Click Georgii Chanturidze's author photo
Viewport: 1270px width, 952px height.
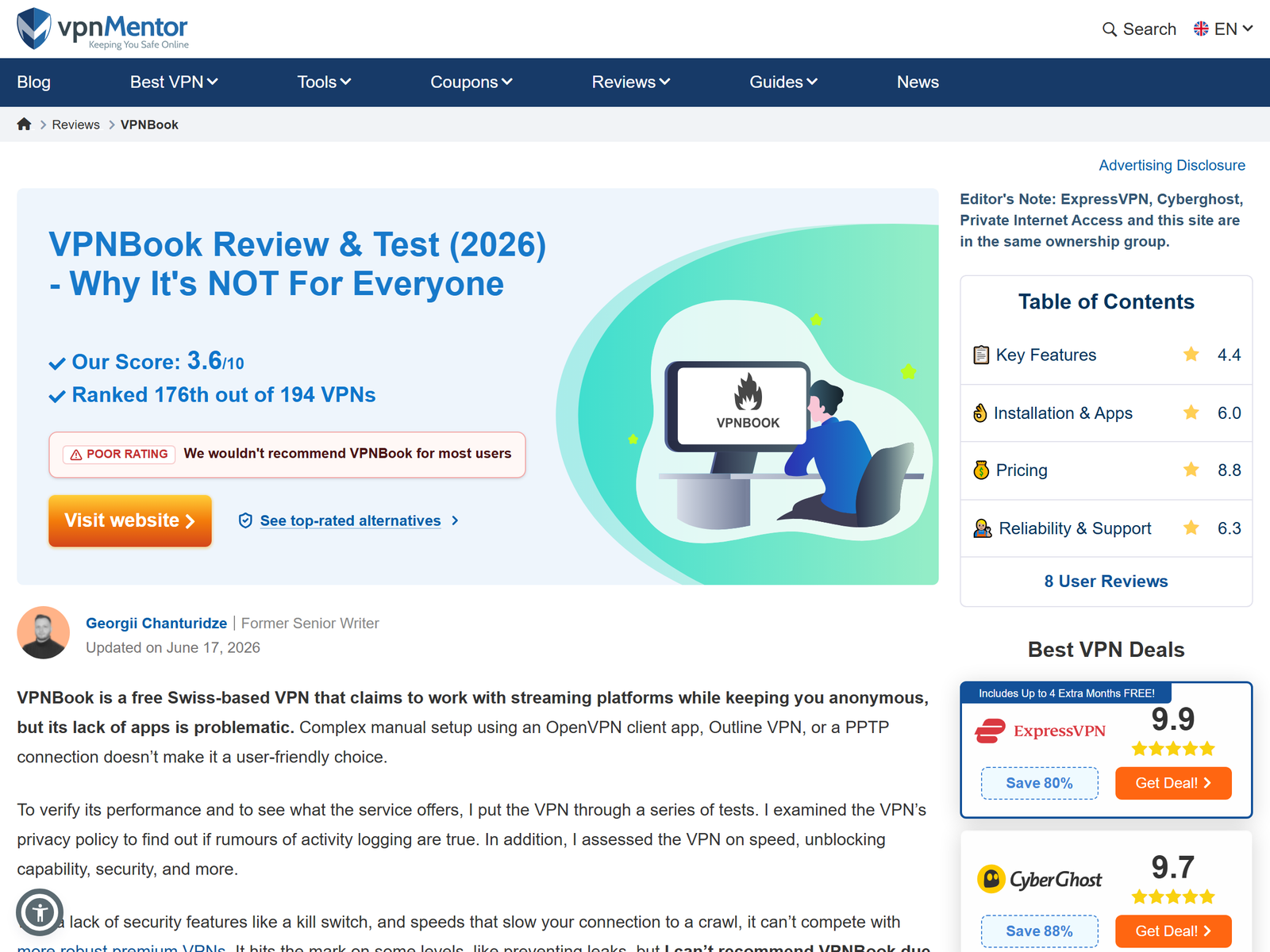[x=44, y=633]
